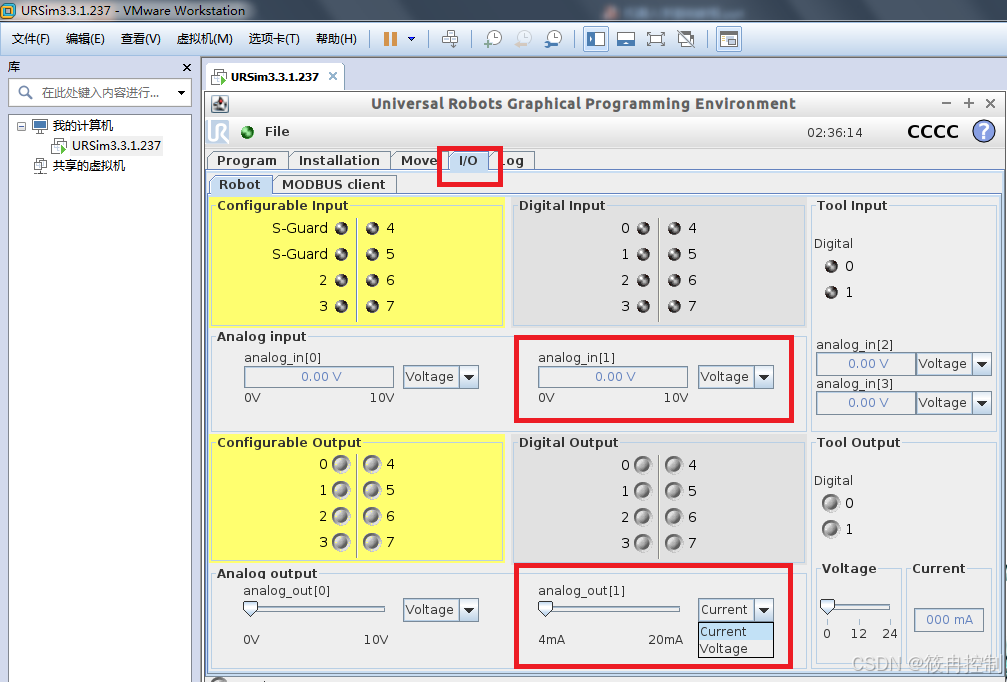Click the analog_out[1] slider handle
The width and height of the screenshot is (1007, 682).
point(545,608)
